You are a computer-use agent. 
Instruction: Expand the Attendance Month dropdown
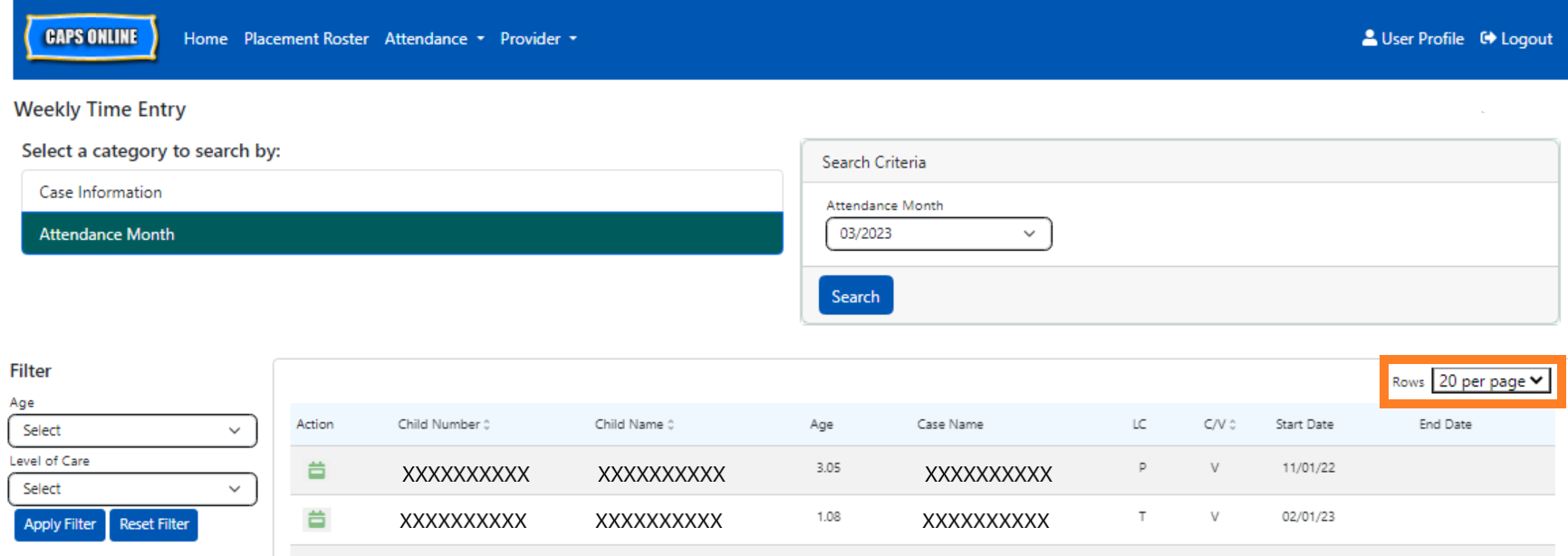pyautogui.click(x=938, y=234)
